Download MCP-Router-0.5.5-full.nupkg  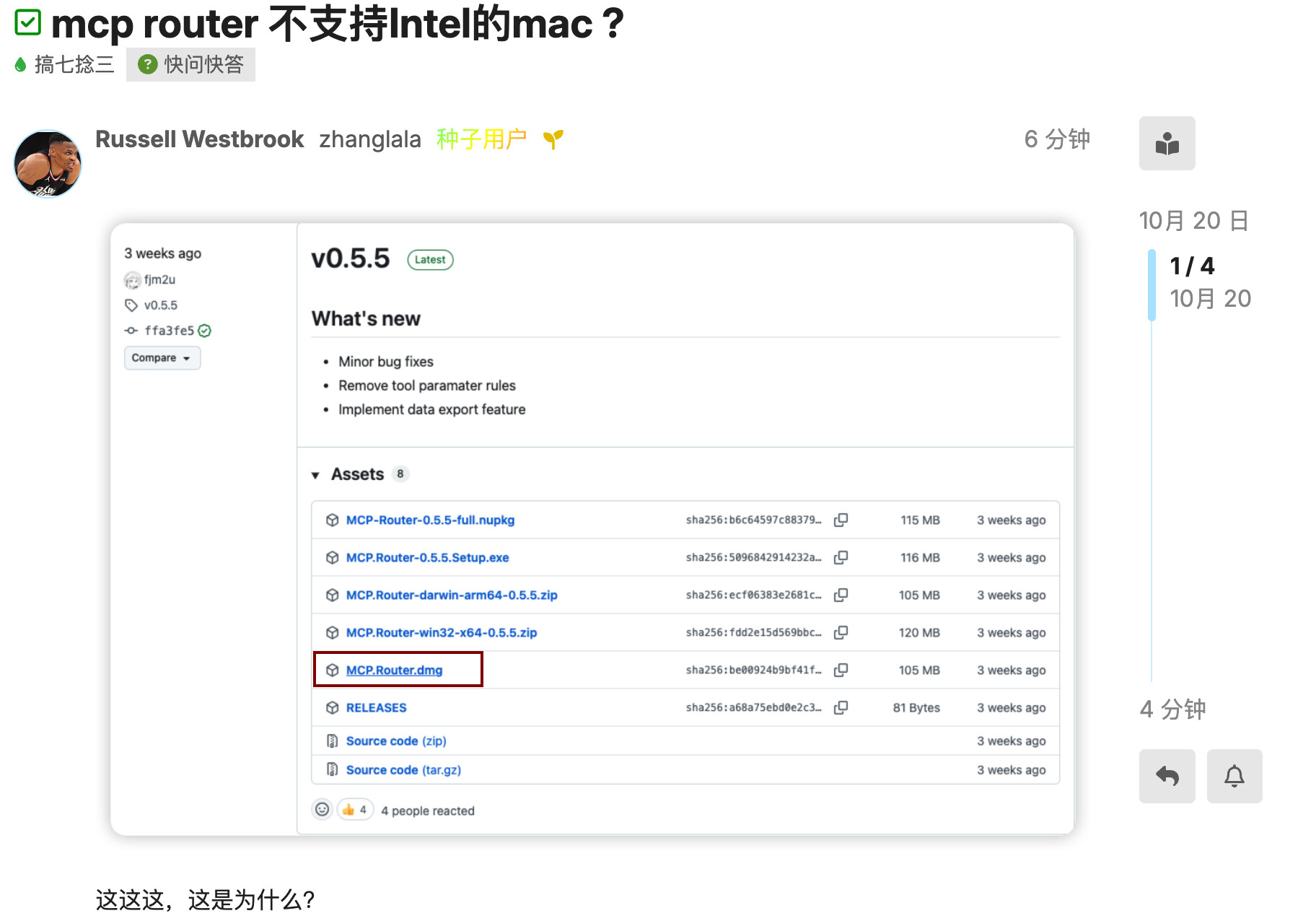pos(430,520)
